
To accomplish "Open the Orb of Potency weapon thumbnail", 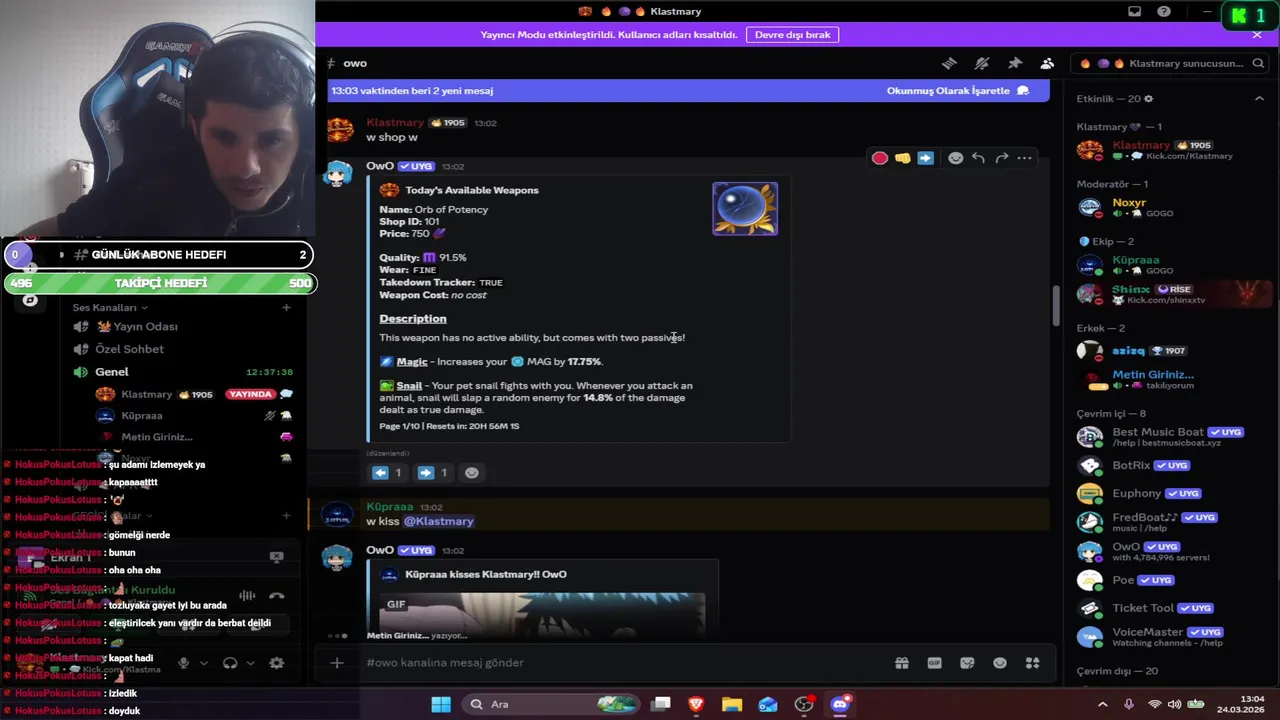I will coord(745,209).
